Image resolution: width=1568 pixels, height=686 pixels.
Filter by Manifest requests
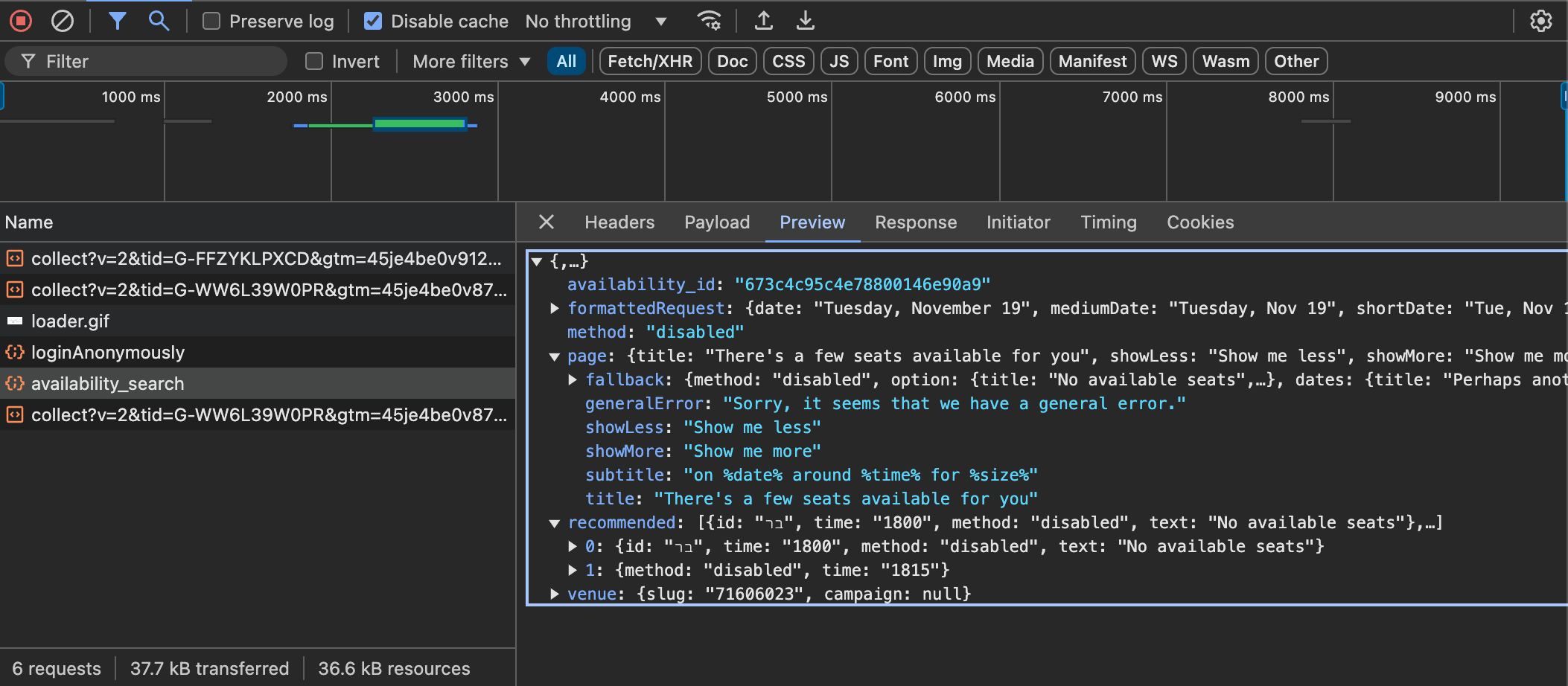[x=1092, y=61]
